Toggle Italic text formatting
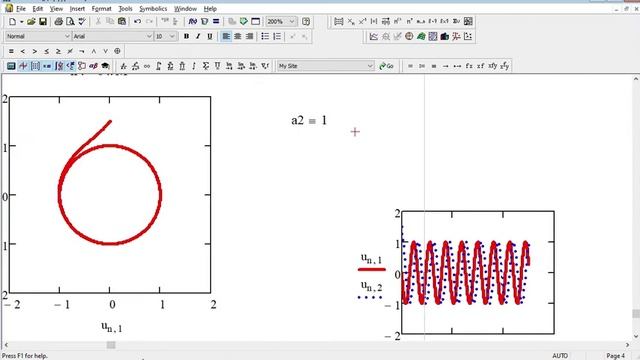Image resolution: width=640 pixels, height=360 pixels. [198, 36]
